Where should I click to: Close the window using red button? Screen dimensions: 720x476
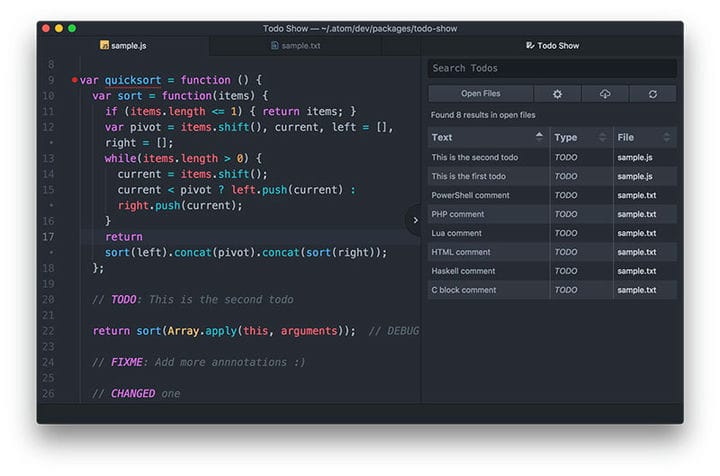[x=46, y=28]
